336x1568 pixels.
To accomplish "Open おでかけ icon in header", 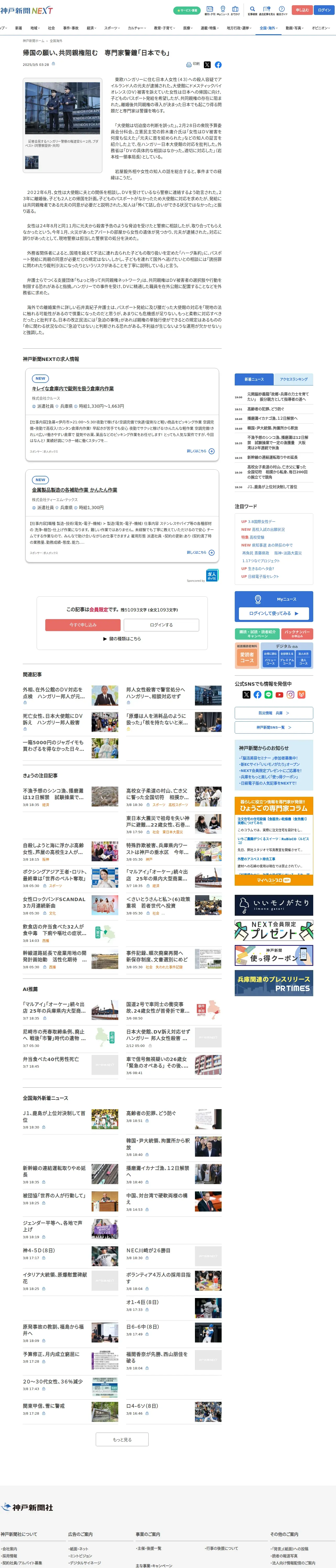I will pyautogui.click(x=235, y=10).
